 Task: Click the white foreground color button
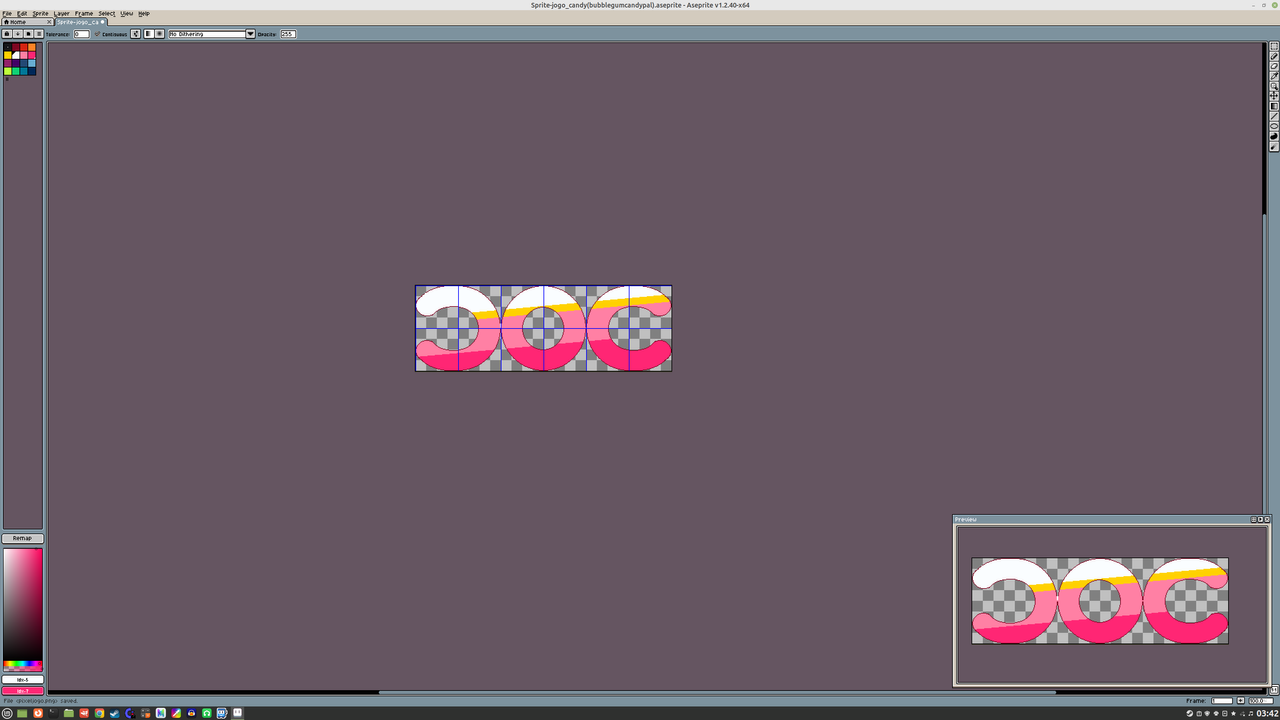[22, 680]
